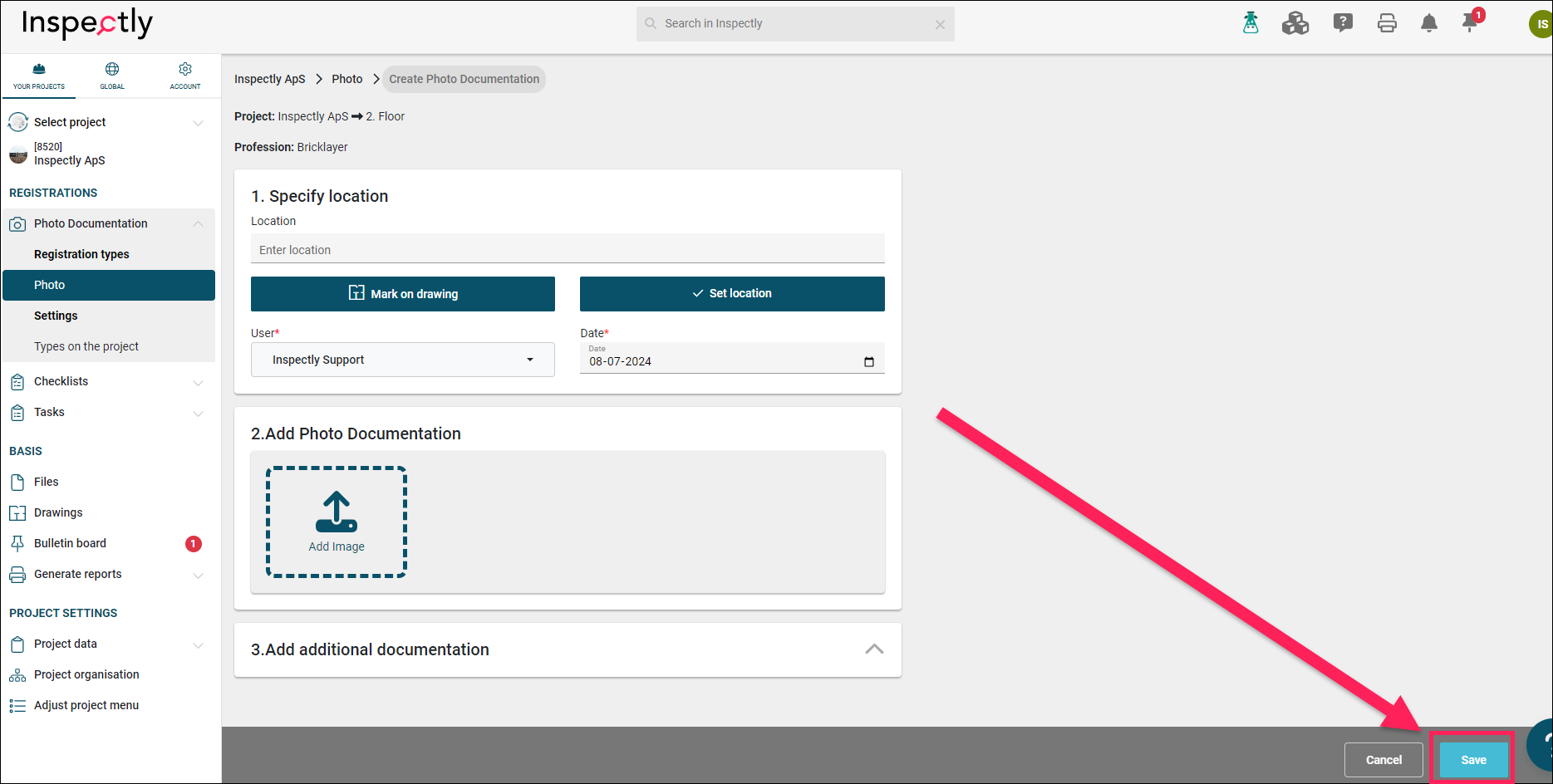Image resolution: width=1553 pixels, height=784 pixels.
Task: Switch to Account tab
Action: (185, 76)
